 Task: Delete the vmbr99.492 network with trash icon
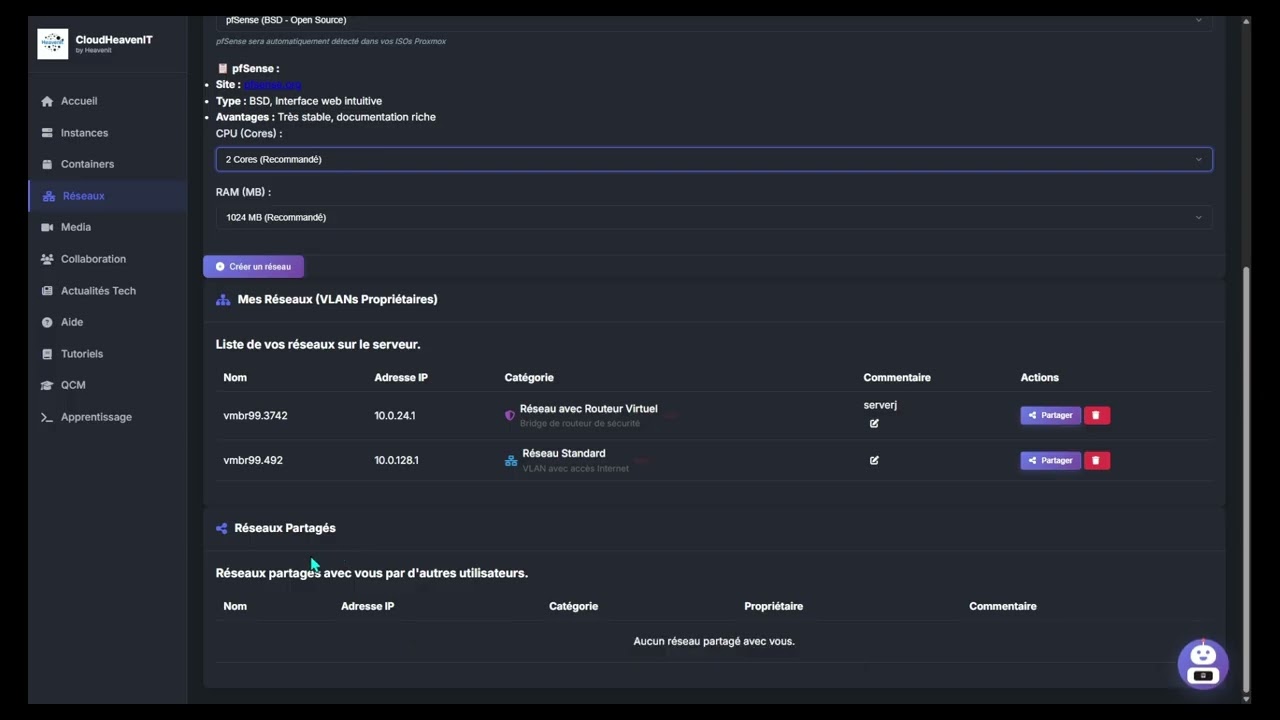(1096, 460)
